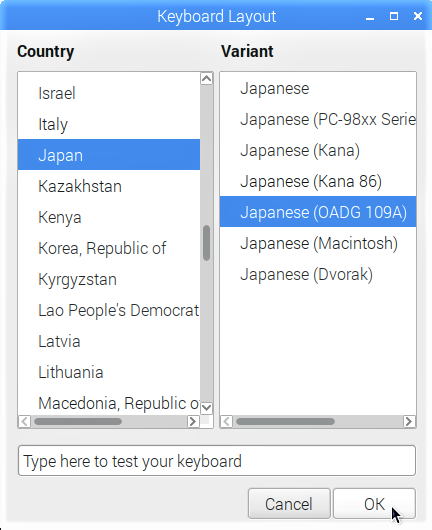Select the Japanese (Kana 86) variant
Screen dimensions: 432x530
(x=318, y=182)
